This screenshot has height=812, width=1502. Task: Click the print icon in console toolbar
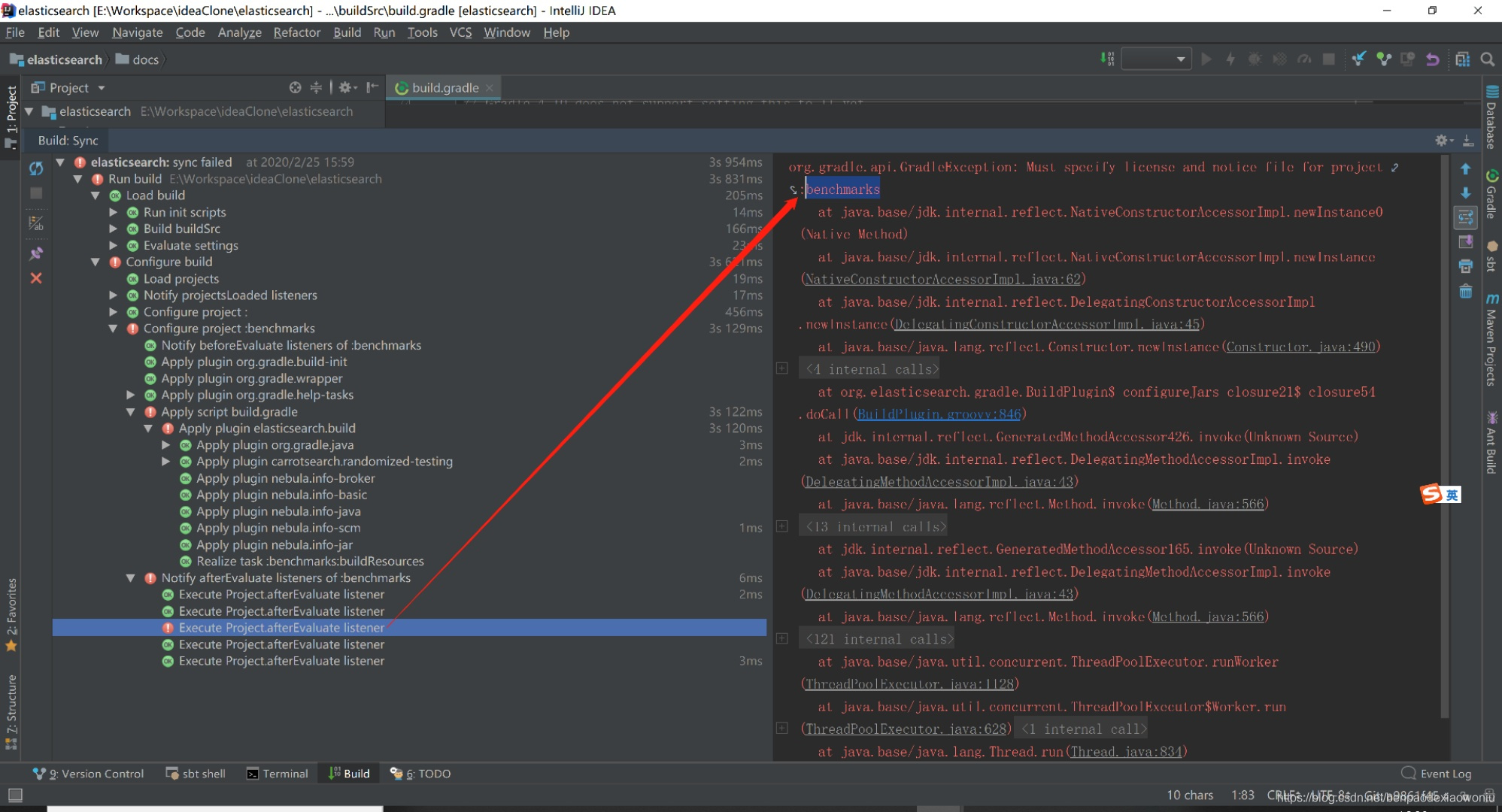1465,266
